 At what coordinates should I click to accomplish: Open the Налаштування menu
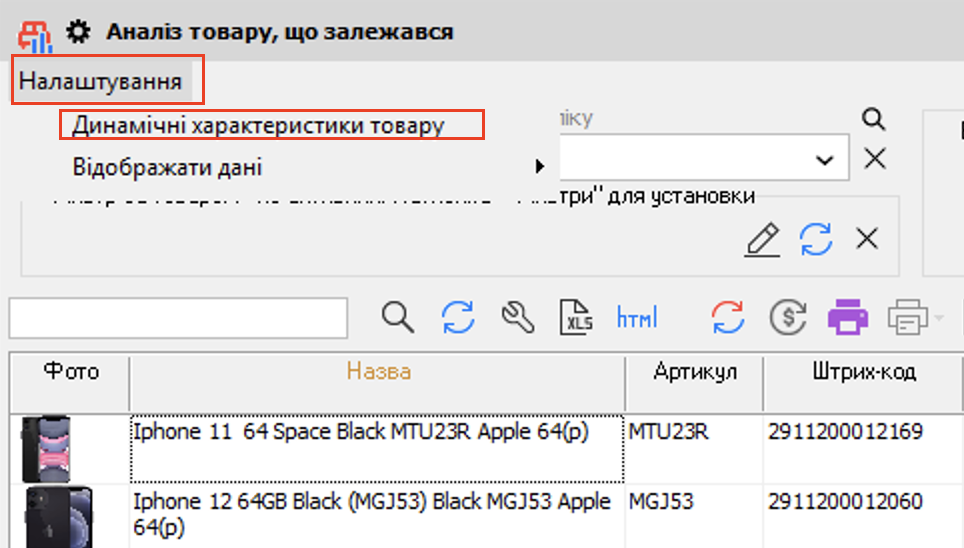(x=101, y=81)
